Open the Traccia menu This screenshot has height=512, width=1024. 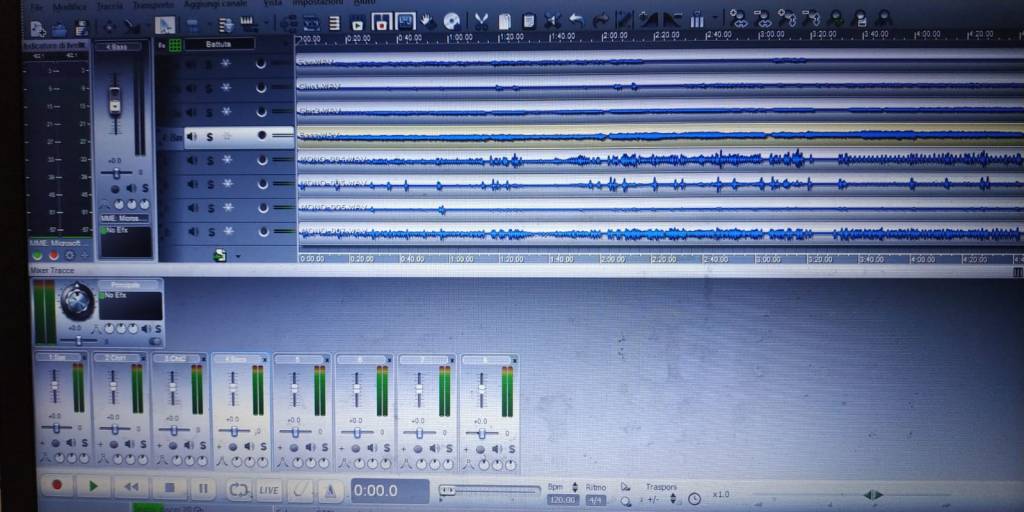pos(110,6)
